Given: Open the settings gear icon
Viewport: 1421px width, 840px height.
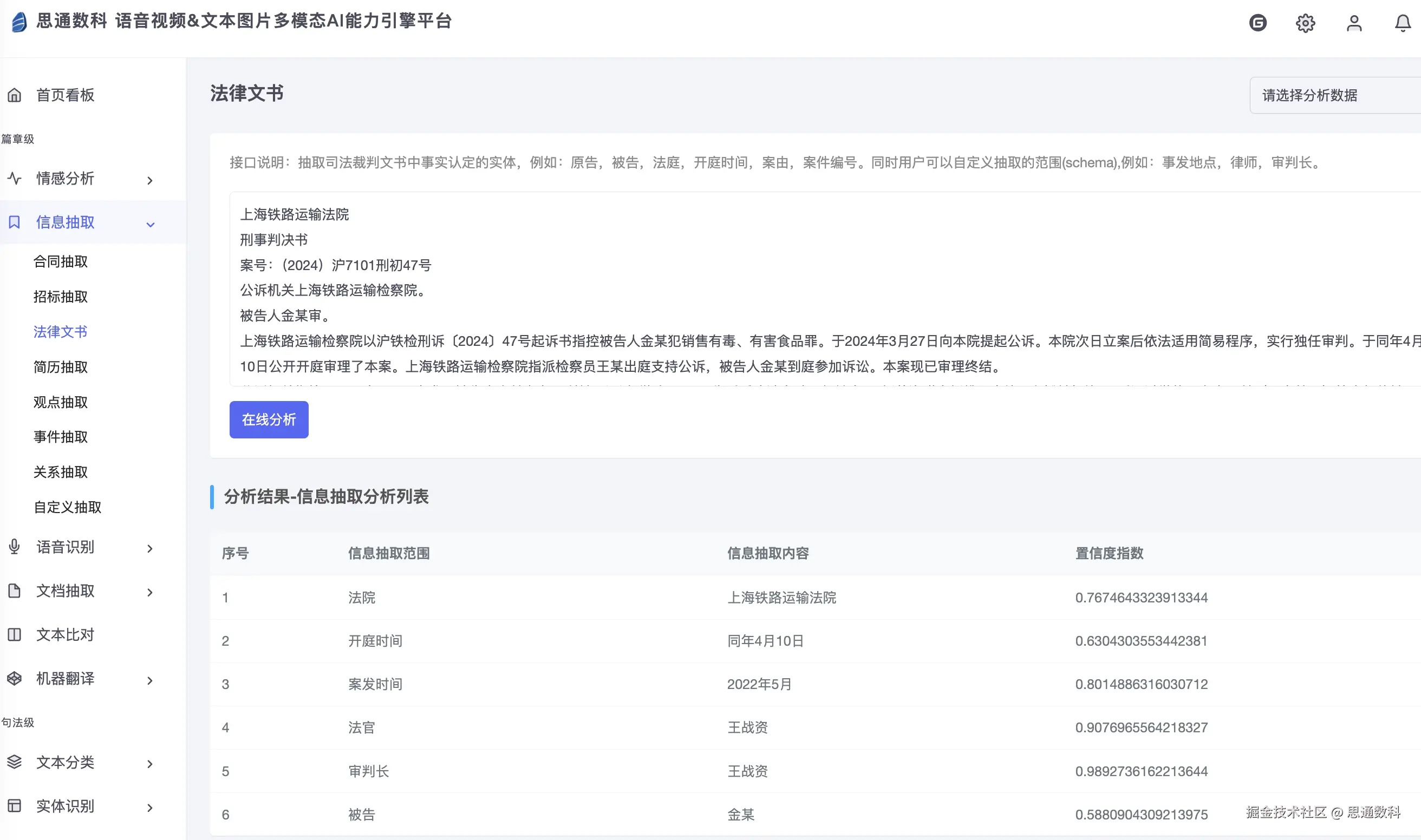Looking at the screenshot, I should tap(1305, 23).
